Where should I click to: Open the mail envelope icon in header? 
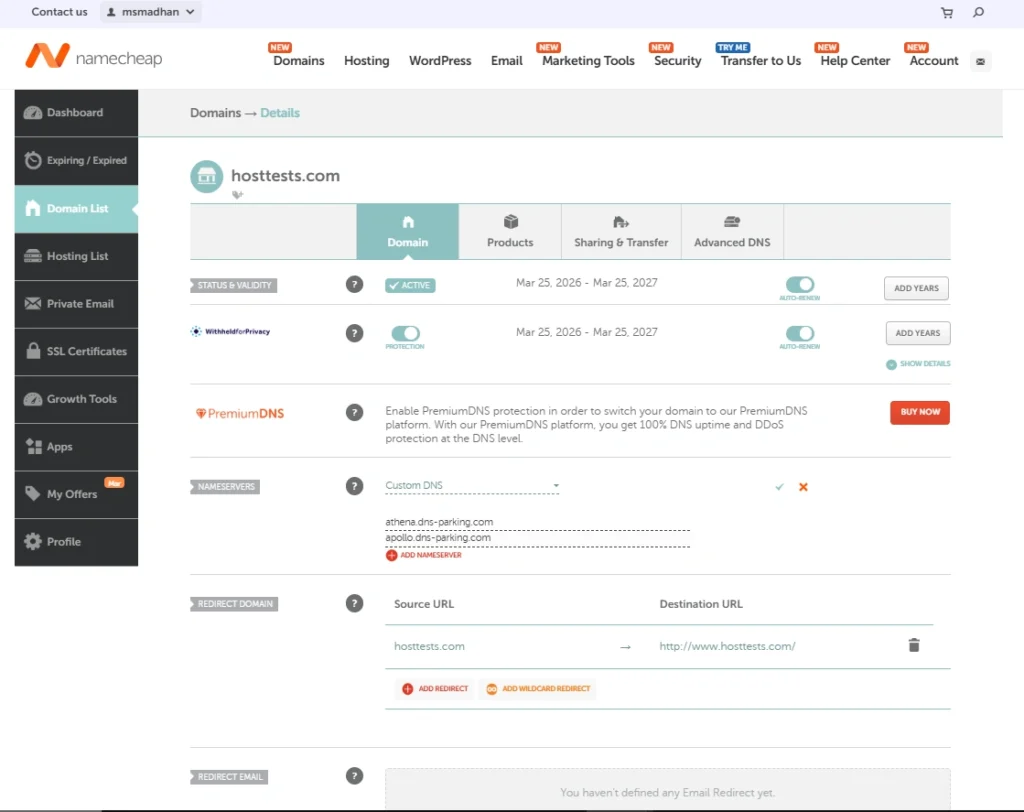point(980,61)
